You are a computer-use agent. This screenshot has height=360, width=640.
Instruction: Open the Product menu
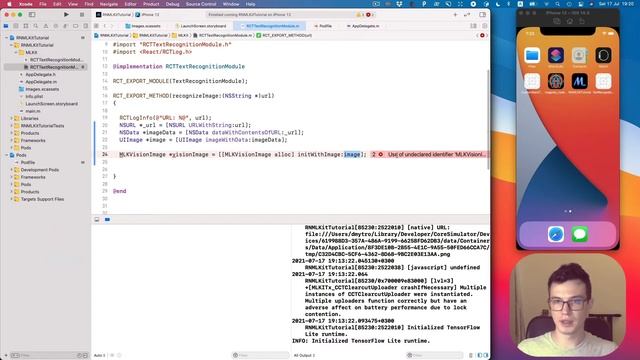(151, 4)
